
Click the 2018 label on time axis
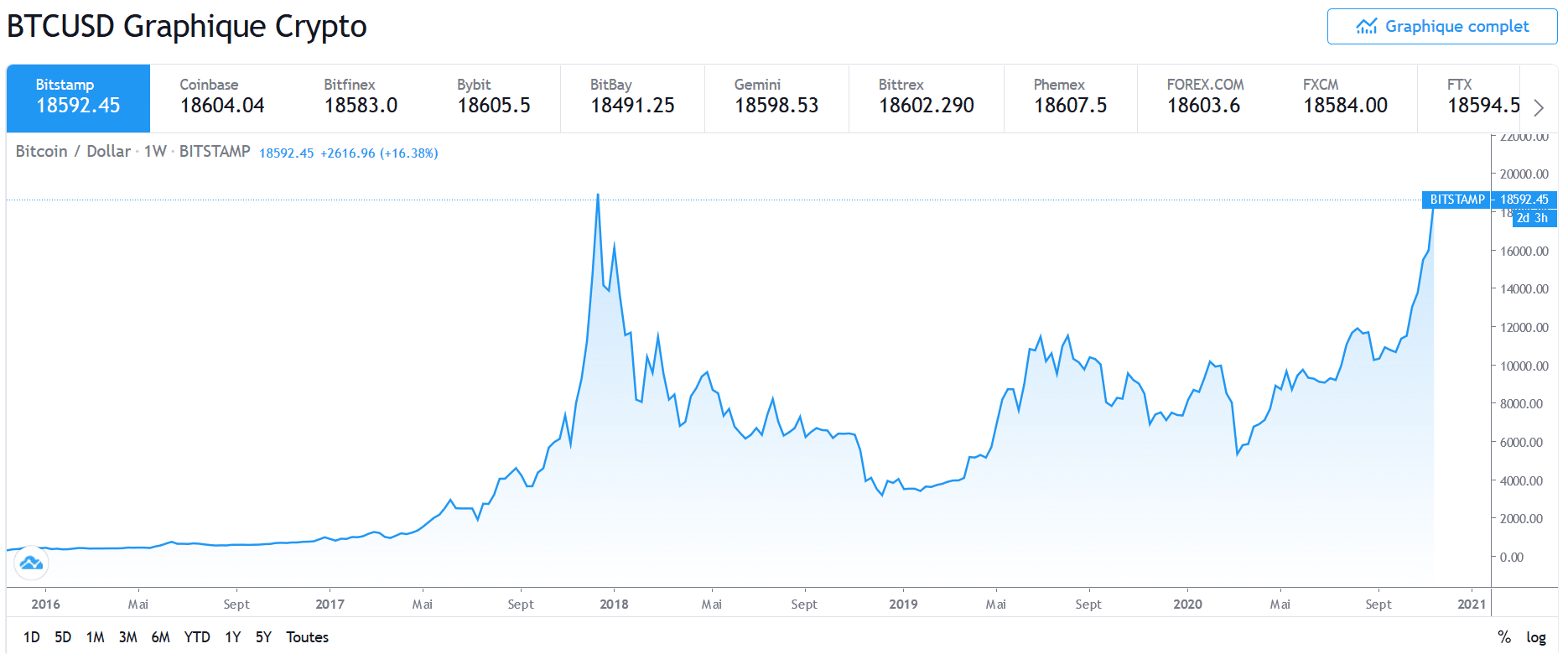614,604
